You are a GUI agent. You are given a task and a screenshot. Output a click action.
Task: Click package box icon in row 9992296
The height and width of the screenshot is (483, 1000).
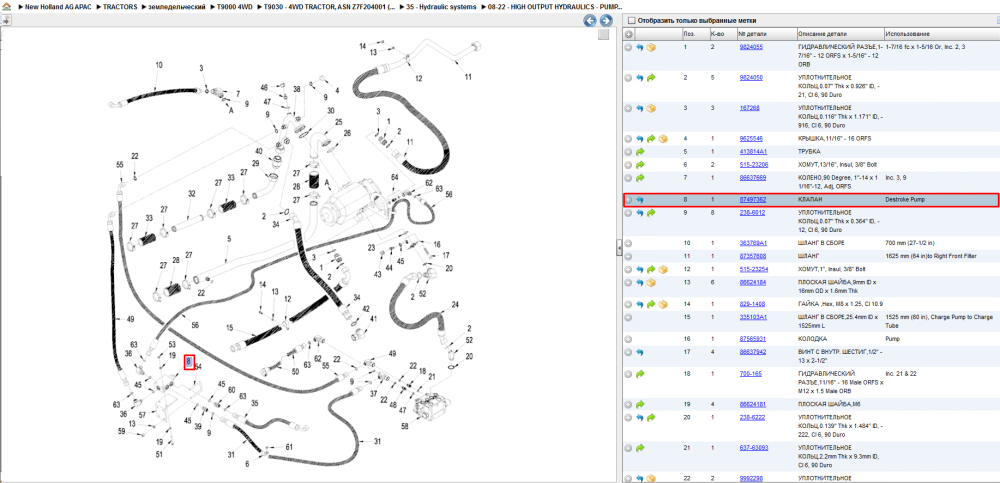(x=651, y=478)
